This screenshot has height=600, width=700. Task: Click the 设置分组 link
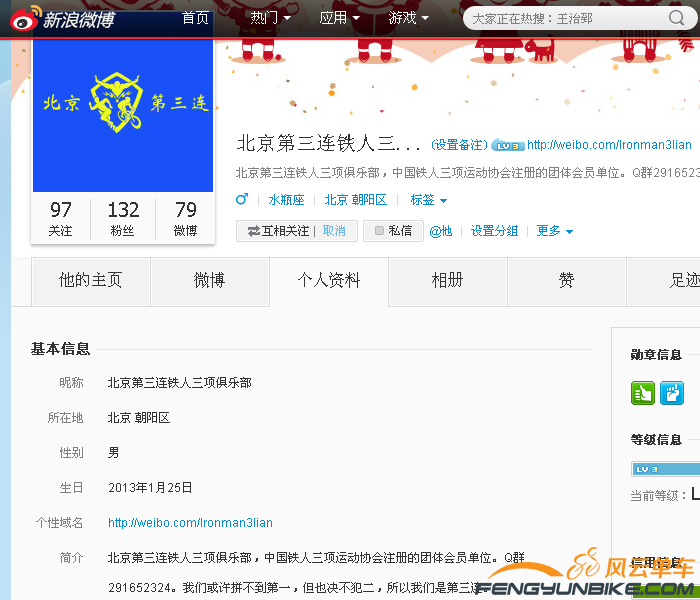pos(494,231)
